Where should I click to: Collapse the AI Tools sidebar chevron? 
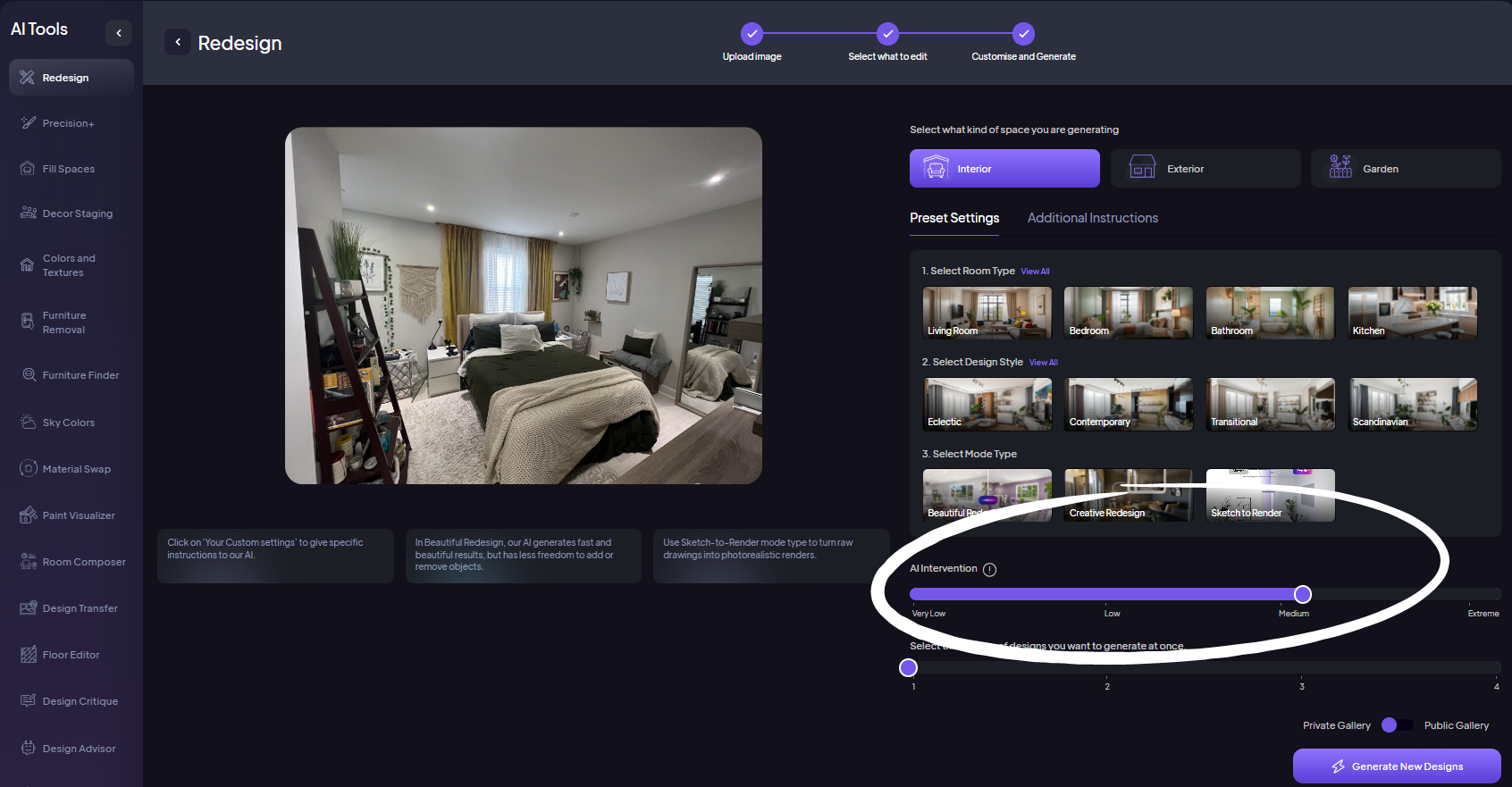click(119, 33)
